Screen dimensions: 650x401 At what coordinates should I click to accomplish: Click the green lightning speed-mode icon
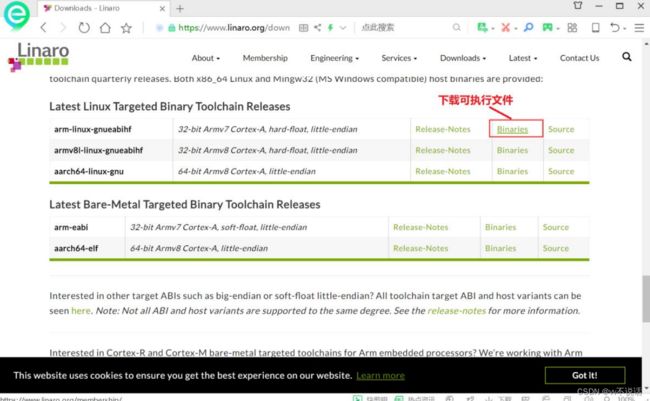pyautogui.click(x=330, y=28)
